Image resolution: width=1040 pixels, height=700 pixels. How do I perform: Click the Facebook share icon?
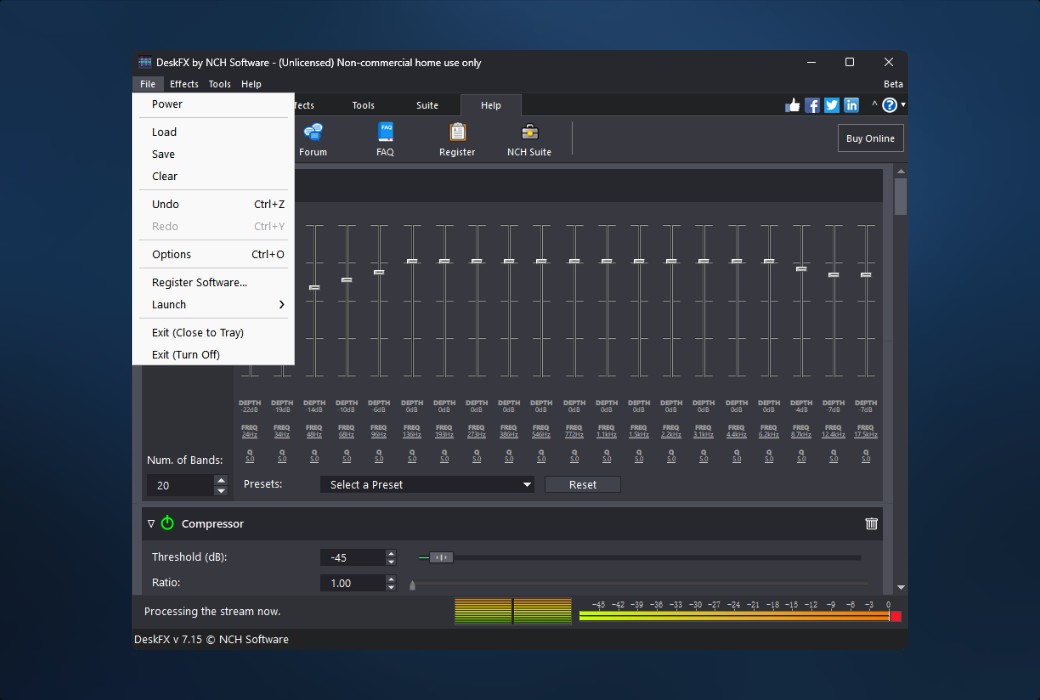(x=812, y=105)
